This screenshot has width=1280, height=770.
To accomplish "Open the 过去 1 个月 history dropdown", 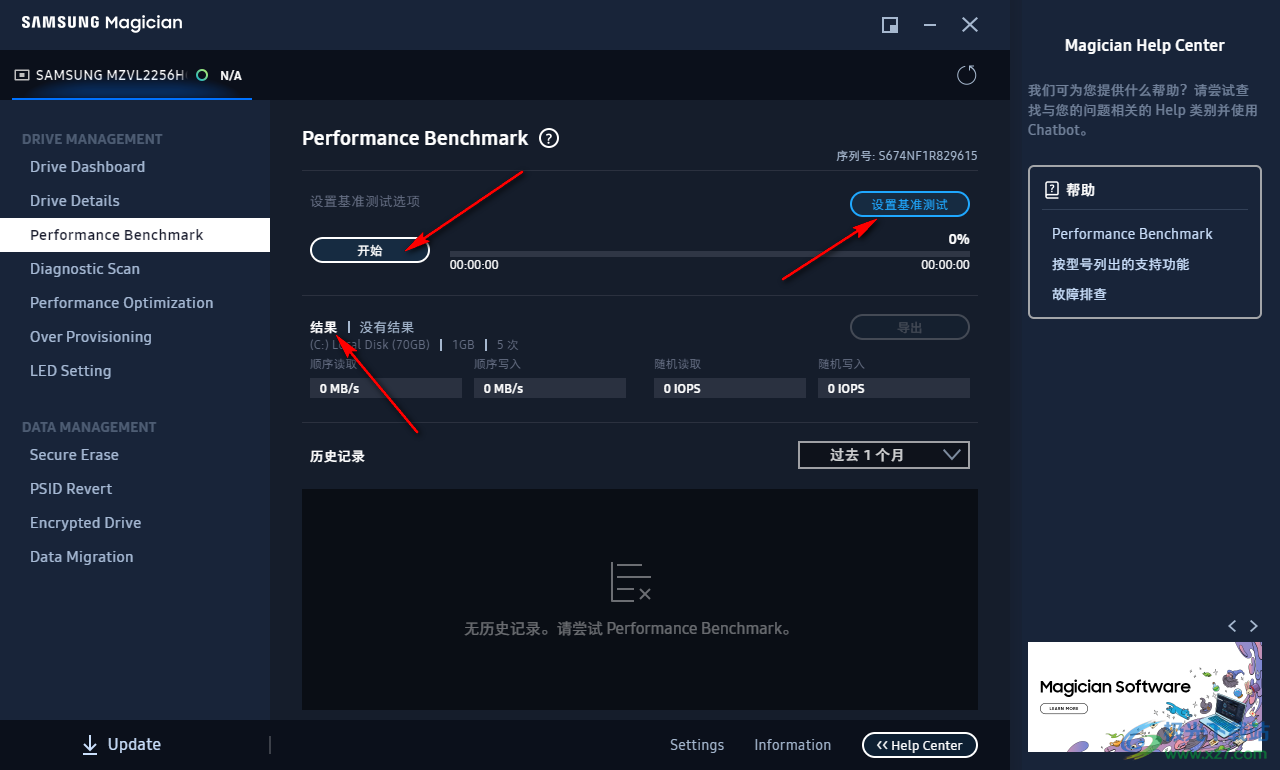I will (884, 455).
